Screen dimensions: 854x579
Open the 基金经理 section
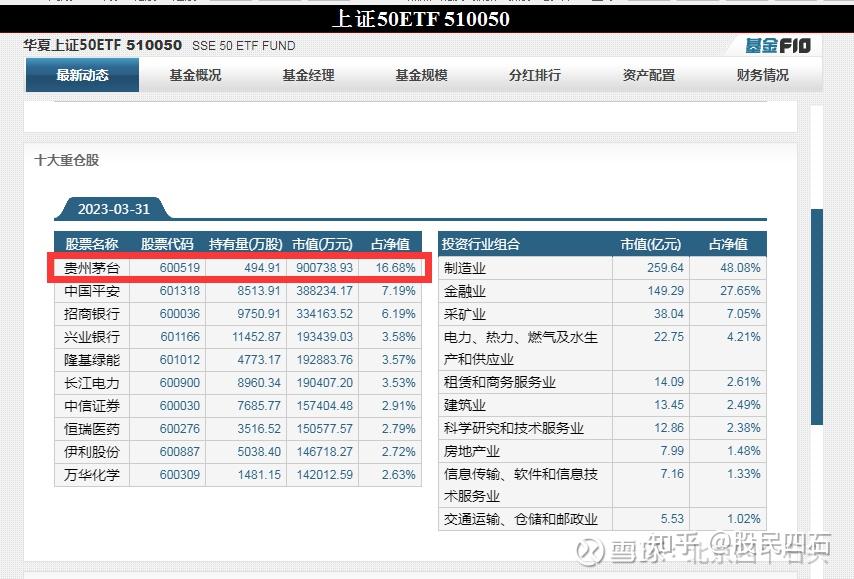[308, 74]
